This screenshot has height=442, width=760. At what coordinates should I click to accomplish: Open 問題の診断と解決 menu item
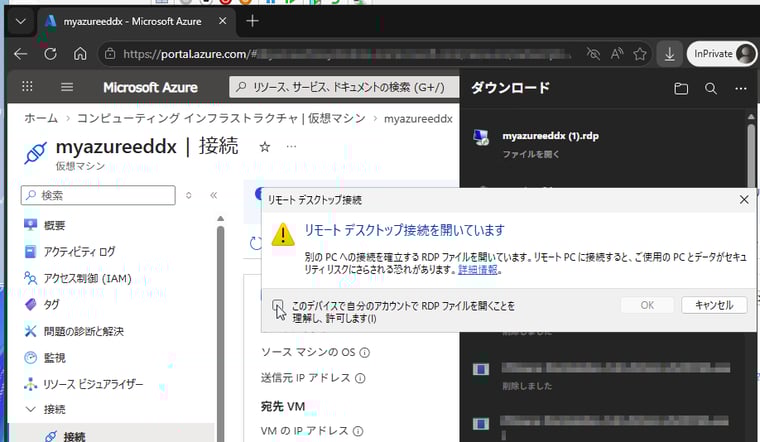[83, 331]
